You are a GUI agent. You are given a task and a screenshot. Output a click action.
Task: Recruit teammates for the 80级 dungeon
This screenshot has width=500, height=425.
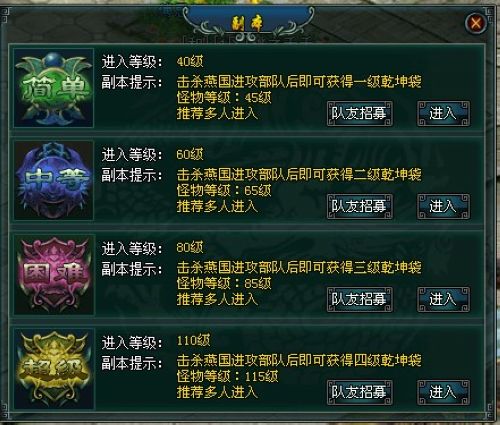(360, 300)
